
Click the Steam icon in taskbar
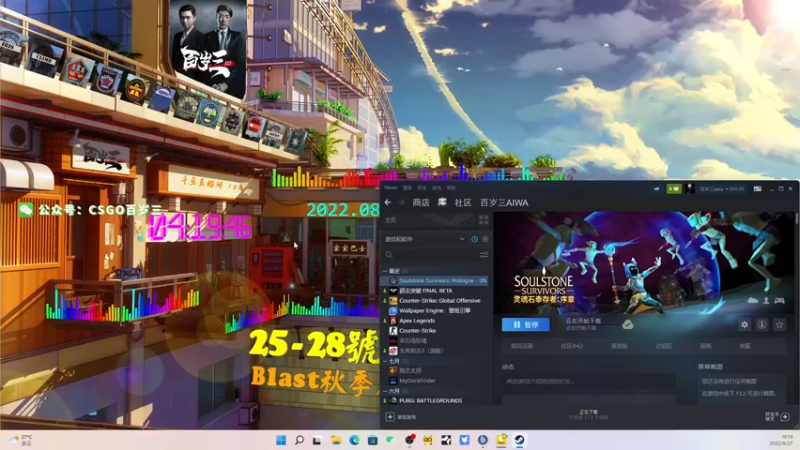519,440
